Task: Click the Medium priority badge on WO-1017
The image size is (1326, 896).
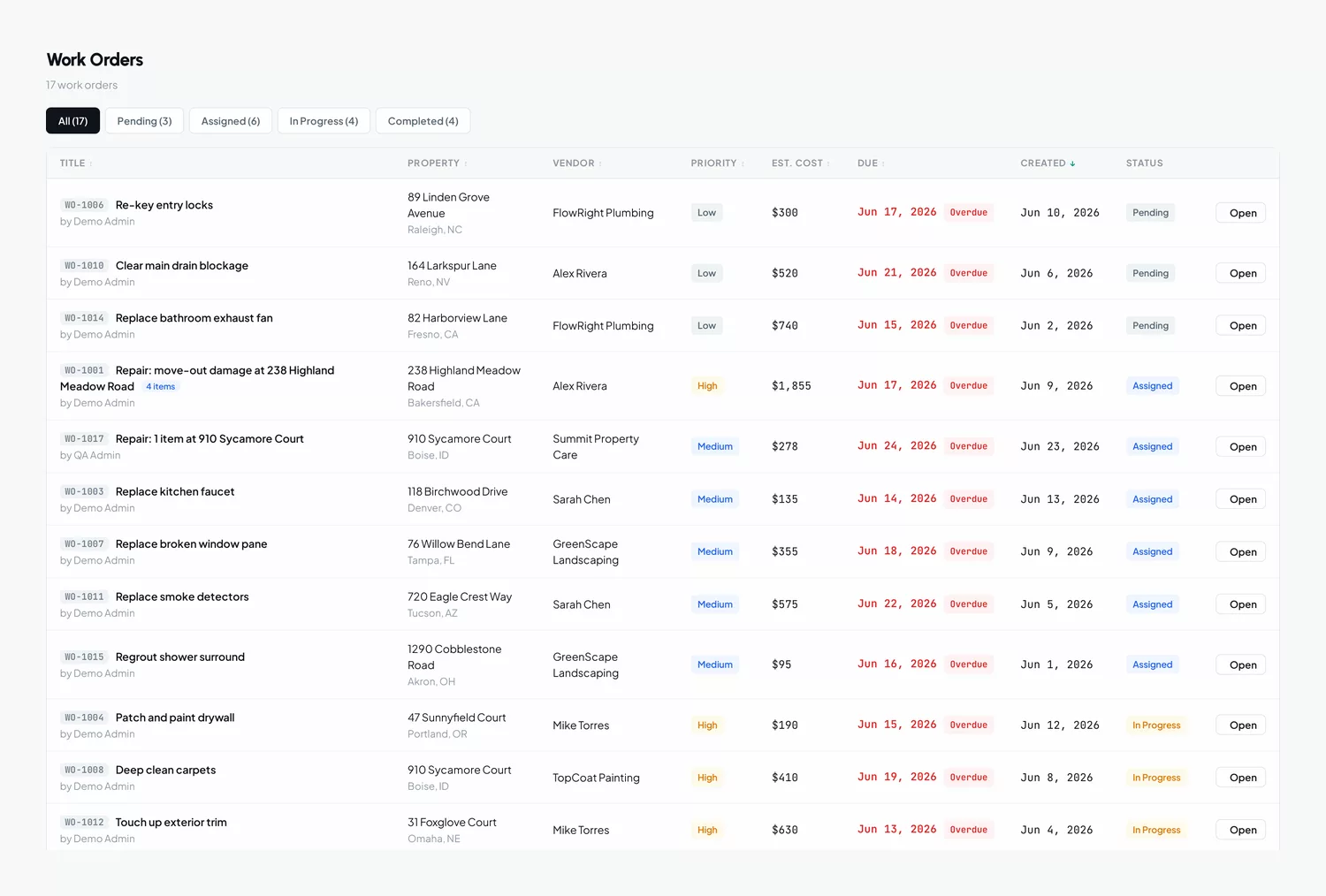Action: (x=714, y=447)
